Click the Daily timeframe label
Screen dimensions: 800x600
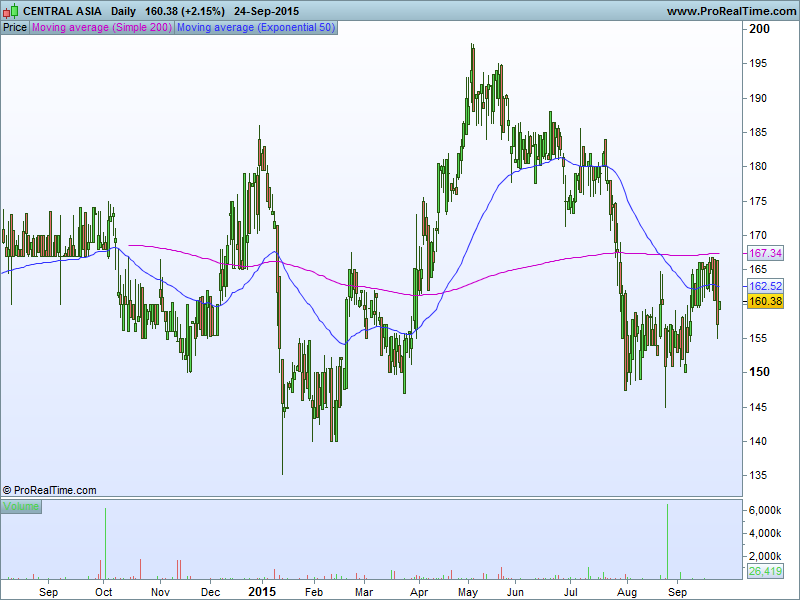125,11
